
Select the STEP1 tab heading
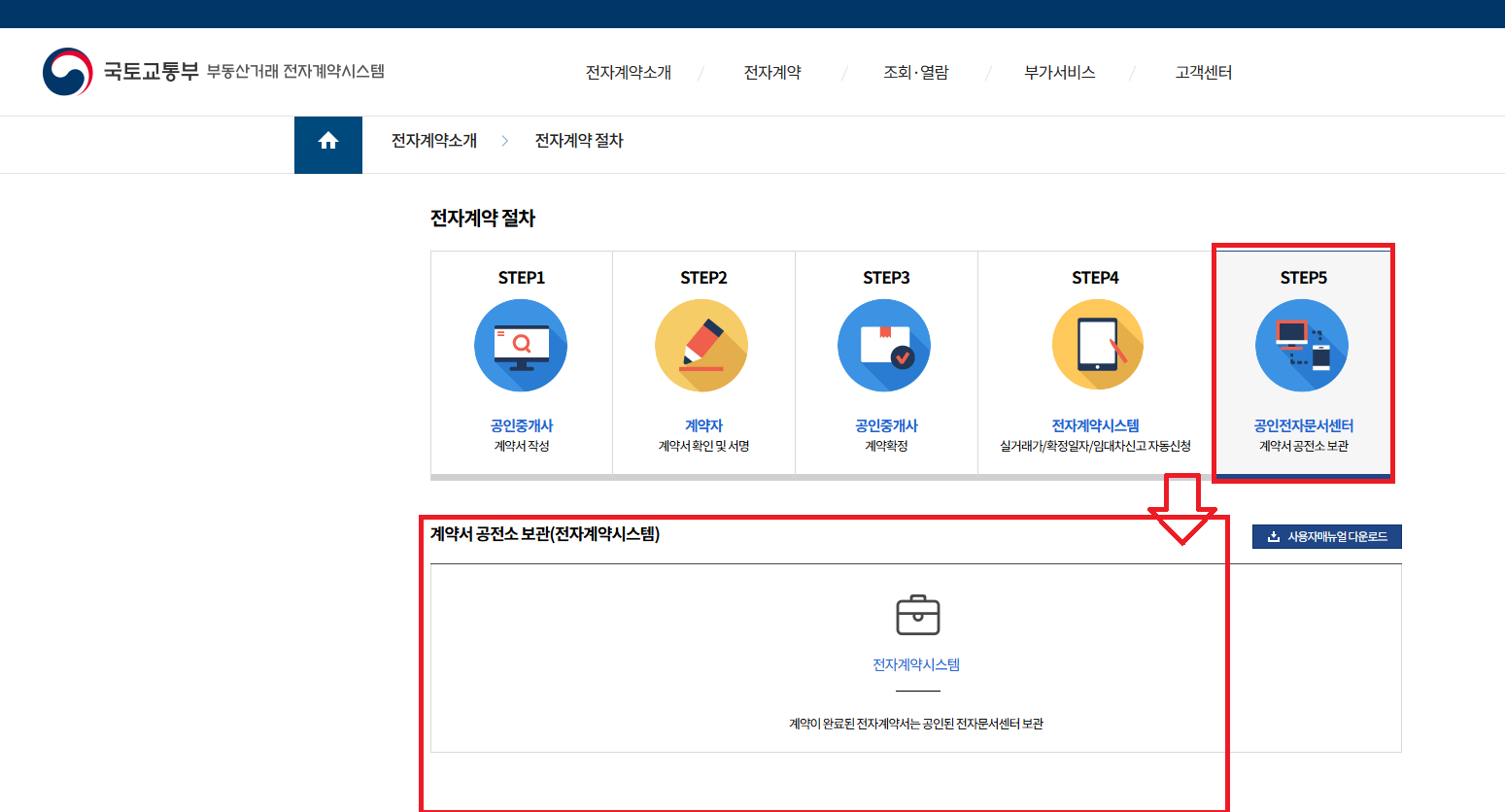[522, 278]
